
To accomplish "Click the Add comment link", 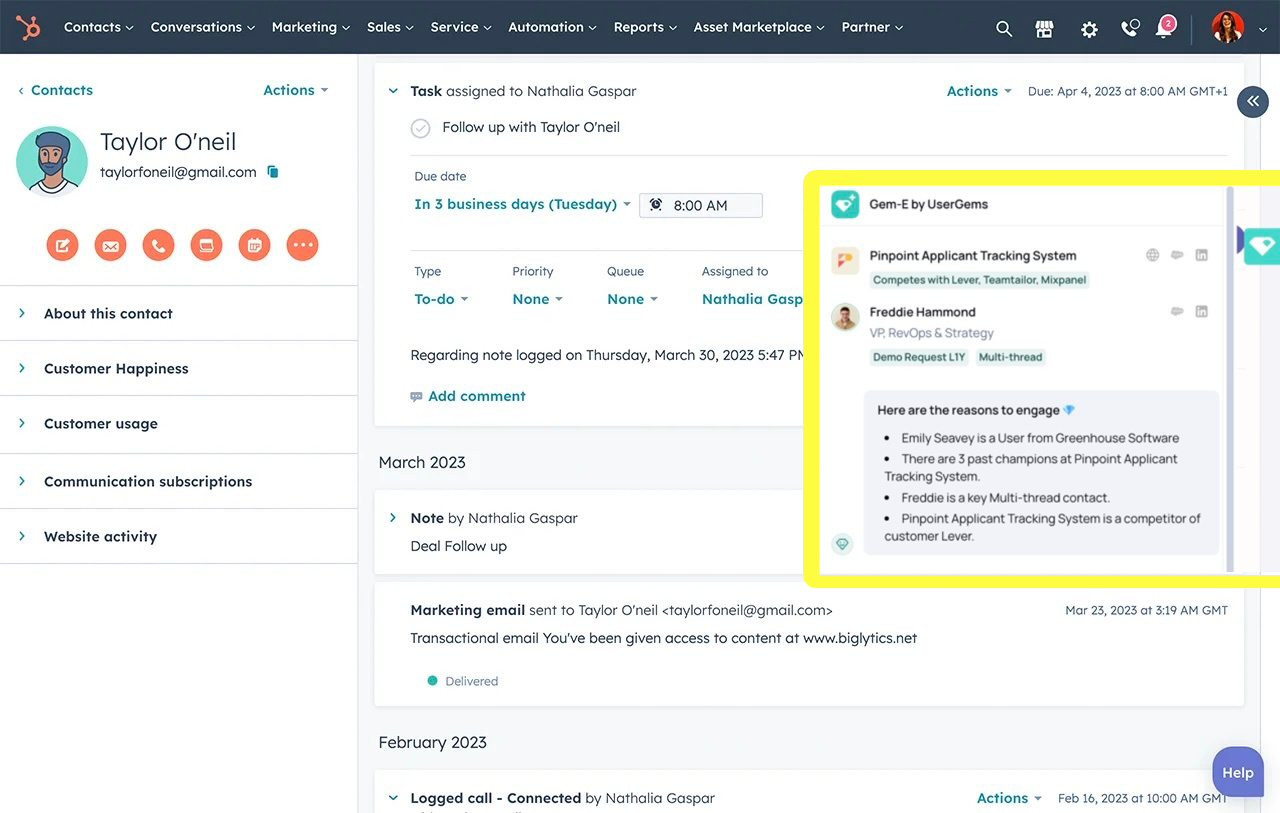I will point(477,396).
